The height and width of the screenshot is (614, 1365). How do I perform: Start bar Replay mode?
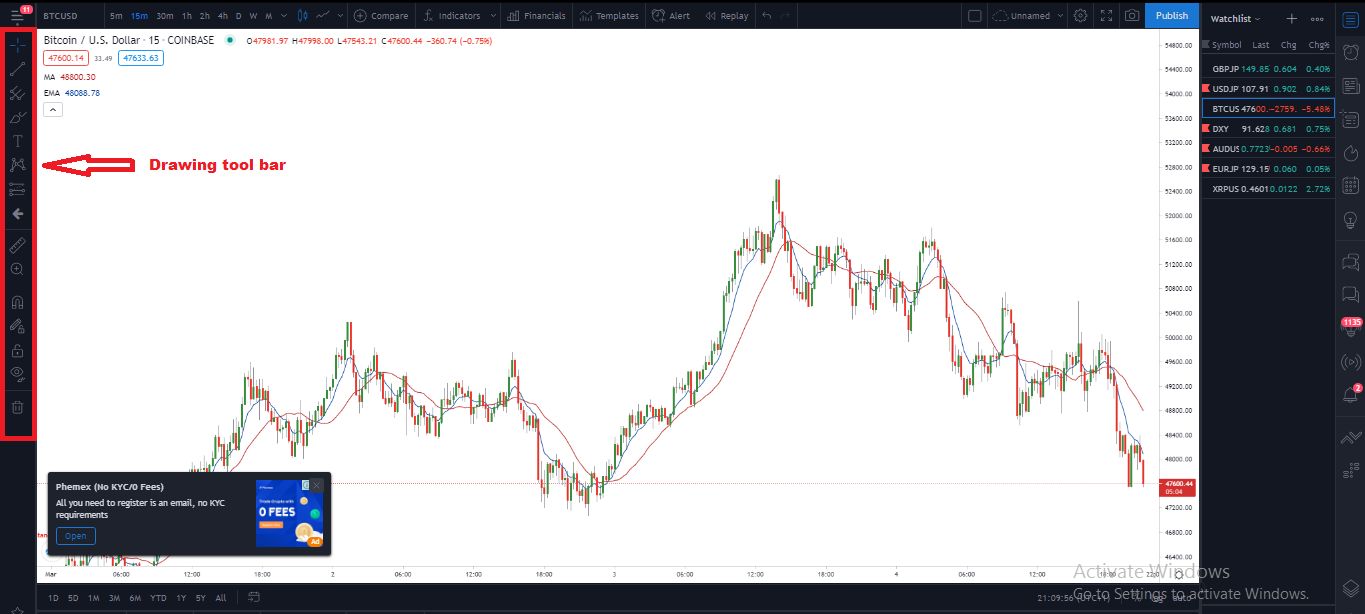coord(727,16)
